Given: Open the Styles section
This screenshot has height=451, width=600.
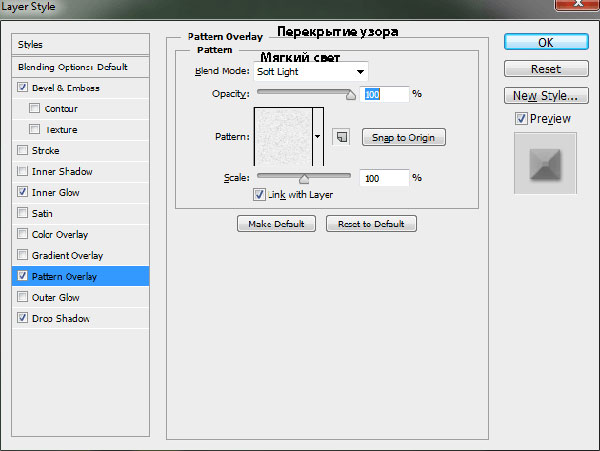Looking at the screenshot, I should pyautogui.click(x=80, y=44).
